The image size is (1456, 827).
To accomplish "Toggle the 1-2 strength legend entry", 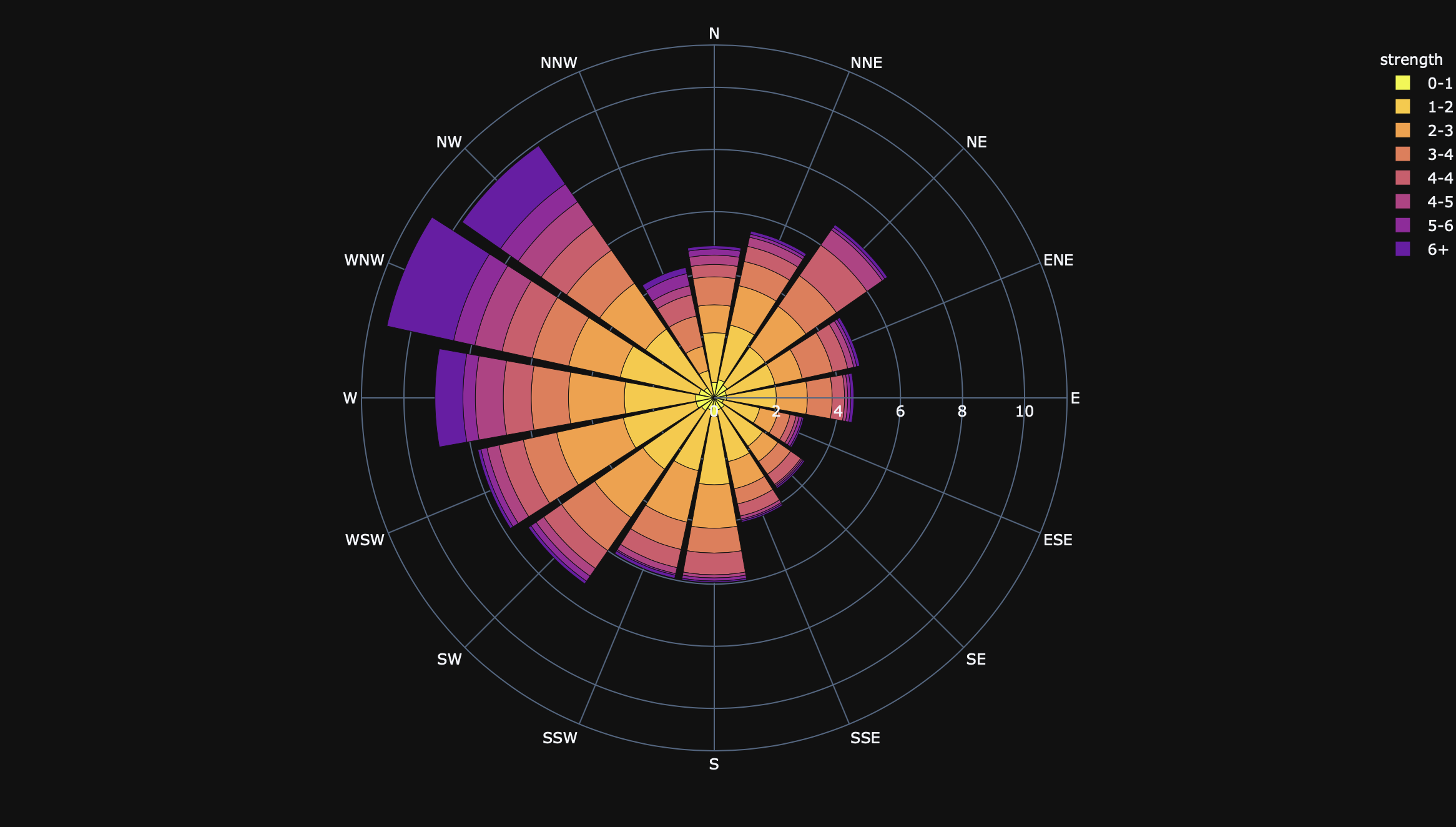I will click(x=1424, y=107).
